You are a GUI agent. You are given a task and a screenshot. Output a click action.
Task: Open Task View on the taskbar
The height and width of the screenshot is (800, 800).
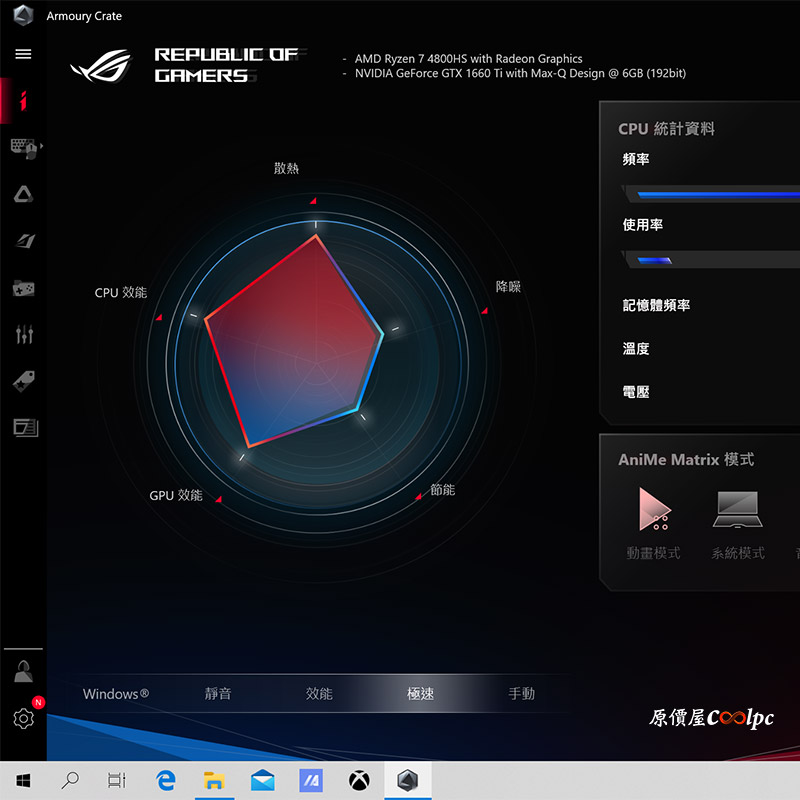click(117, 780)
